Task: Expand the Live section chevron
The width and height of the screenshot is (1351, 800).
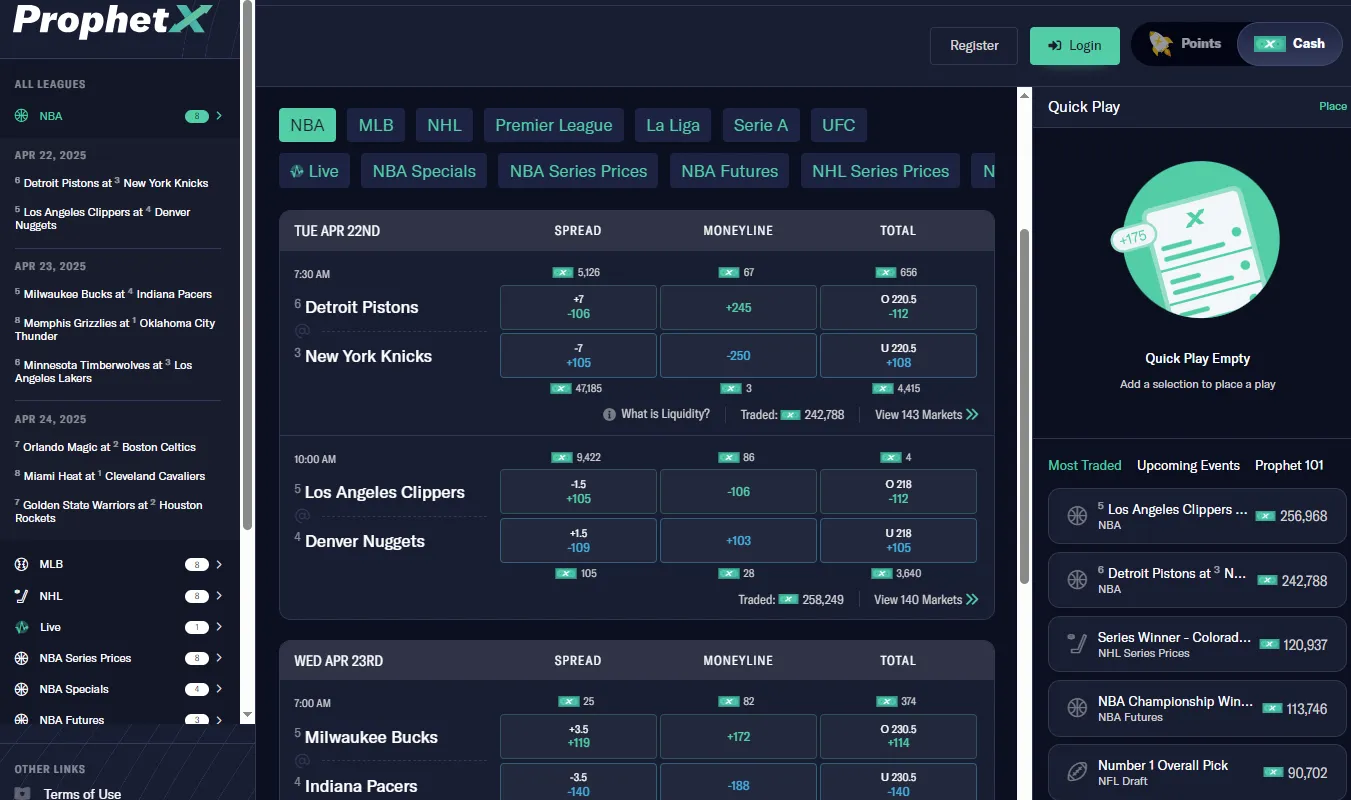Action: point(219,627)
